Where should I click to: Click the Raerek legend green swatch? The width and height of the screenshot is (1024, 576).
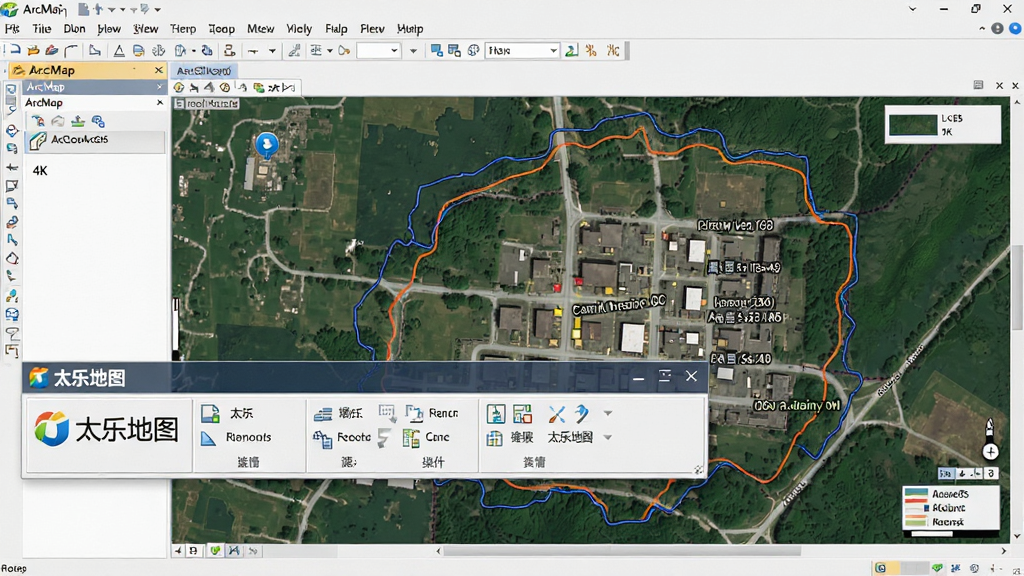point(916,521)
